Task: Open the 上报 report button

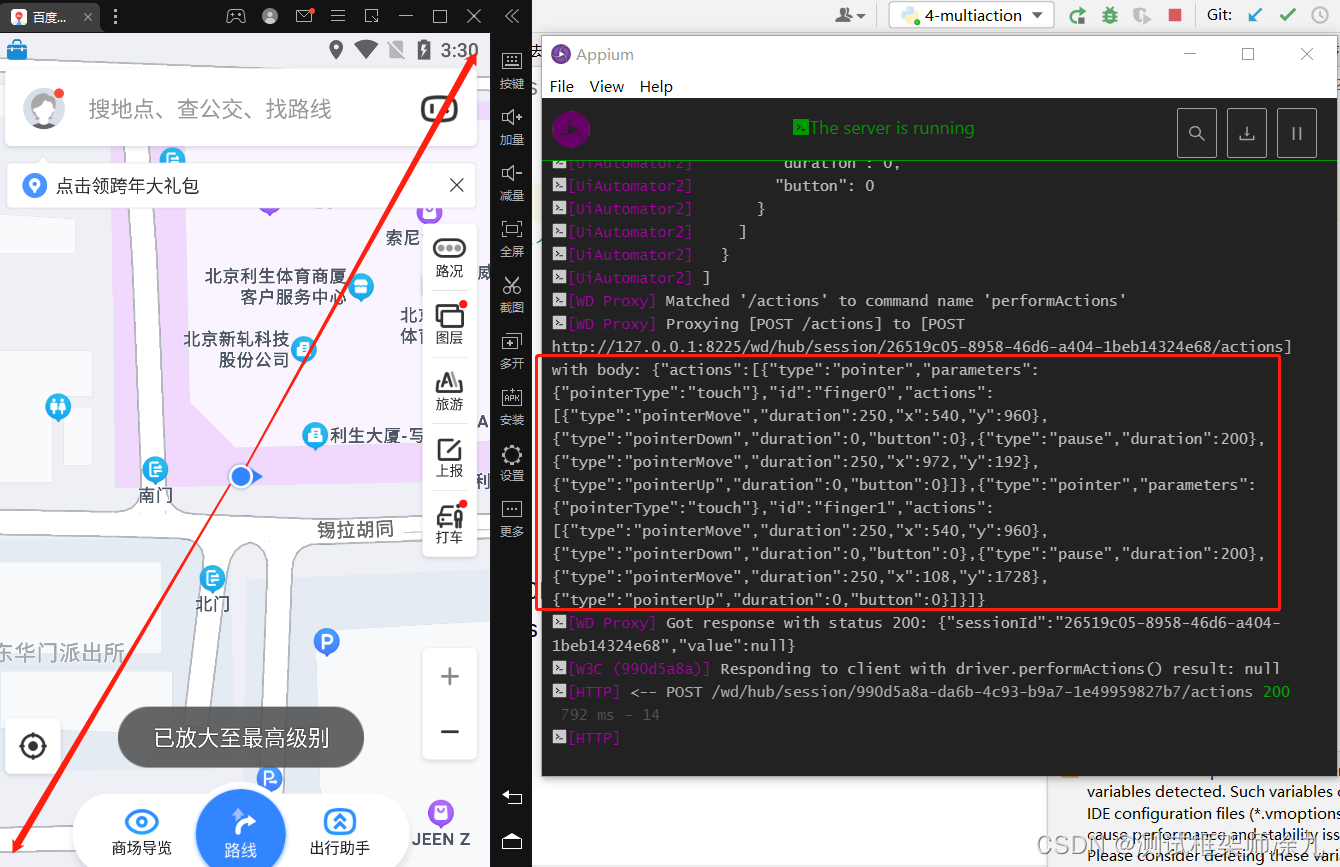Action: [x=450, y=458]
